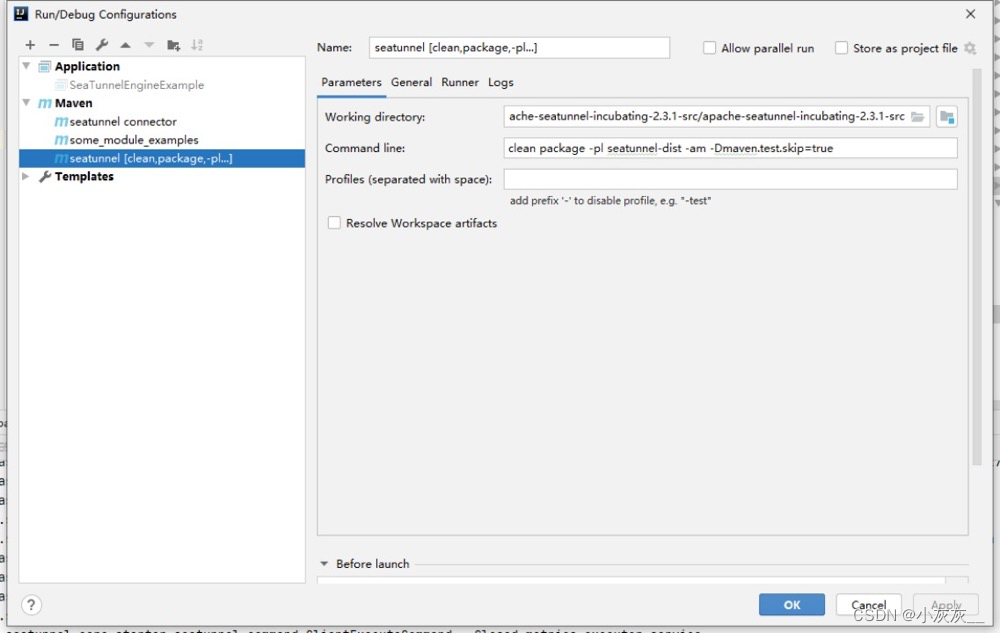Expand the Templates tree node

[x=26, y=176]
